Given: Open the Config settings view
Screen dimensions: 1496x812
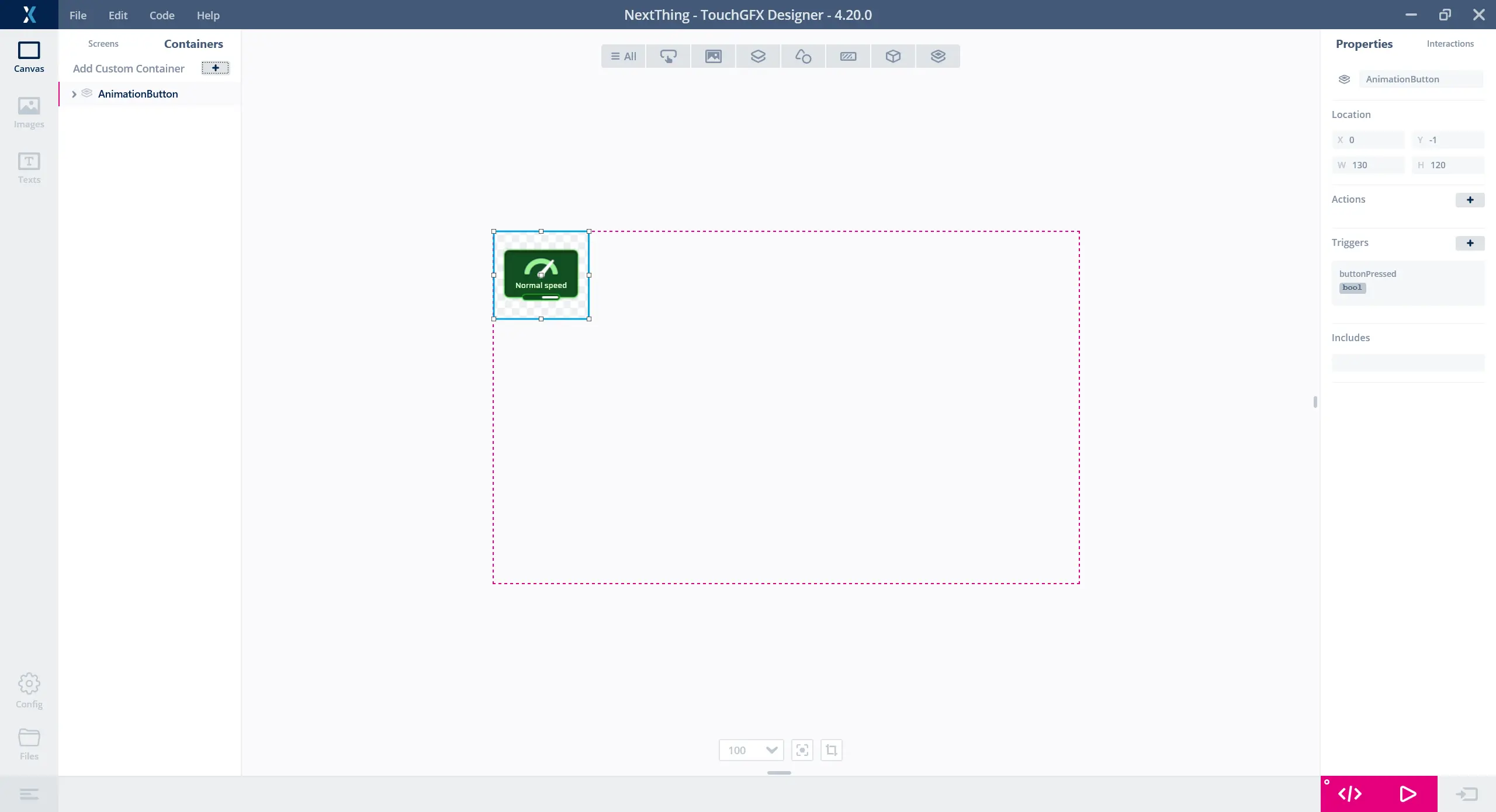Looking at the screenshot, I should coord(29,690).
